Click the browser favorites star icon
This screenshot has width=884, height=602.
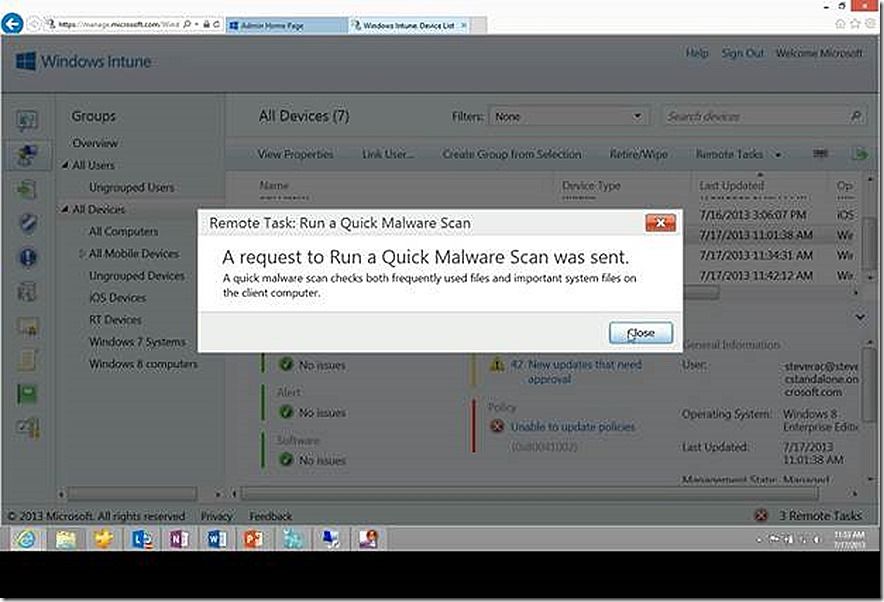tap(855, 24)
